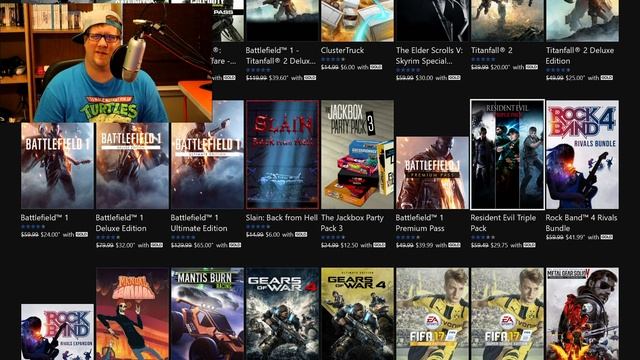Open the Rock Band Rivals Expansion tile
The image size is (640, 360).
point(57,332)
